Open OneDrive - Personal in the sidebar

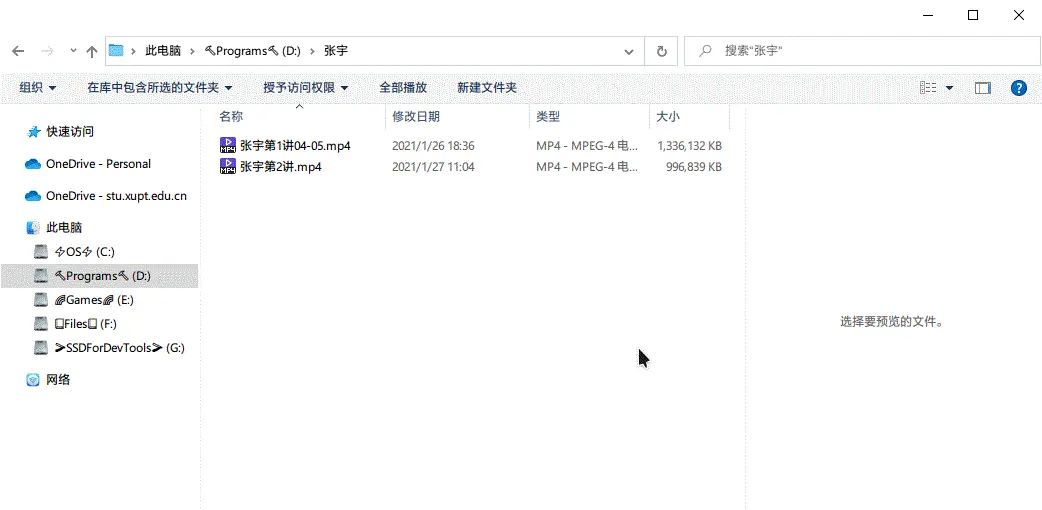coord(98,164)
